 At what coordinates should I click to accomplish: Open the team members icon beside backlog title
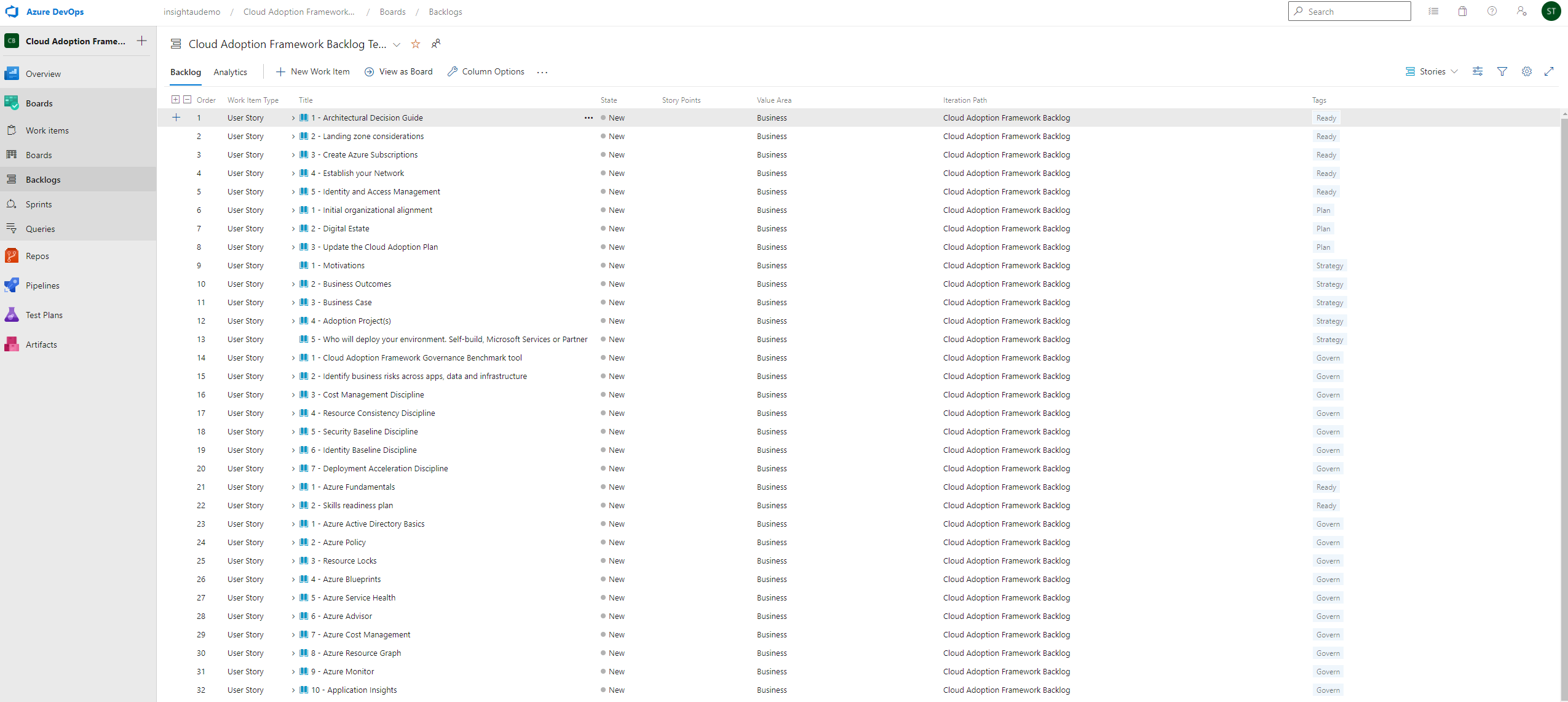436,44
